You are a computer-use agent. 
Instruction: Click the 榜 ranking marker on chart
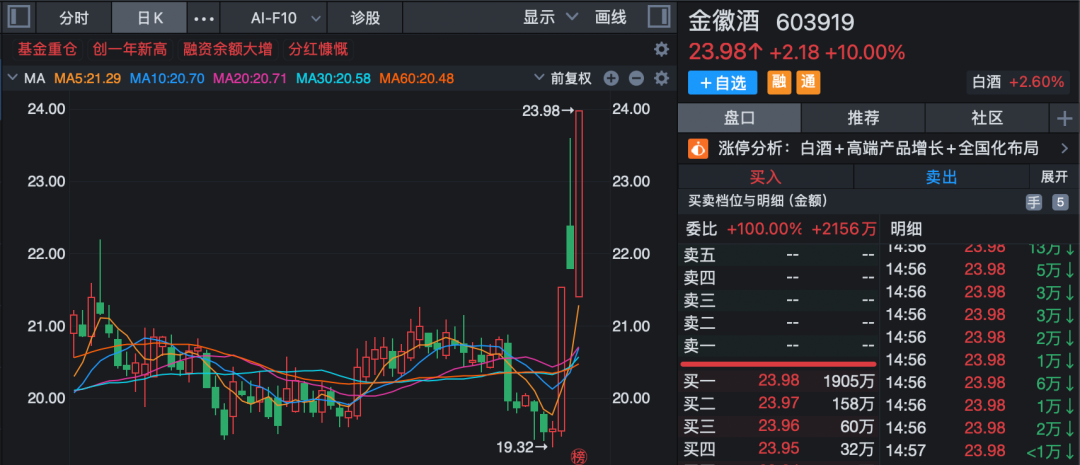click(x=579, y=457)
